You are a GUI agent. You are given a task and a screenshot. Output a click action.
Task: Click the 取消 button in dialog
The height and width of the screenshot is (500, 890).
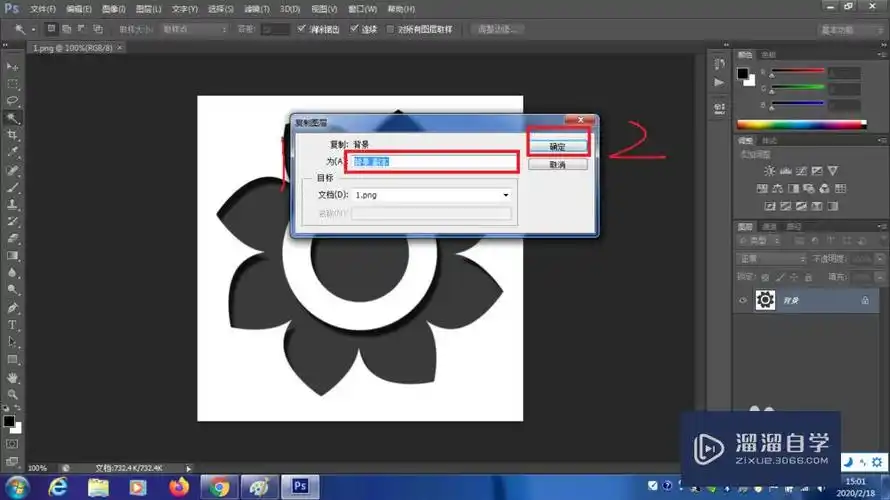[x=559, y=165]
